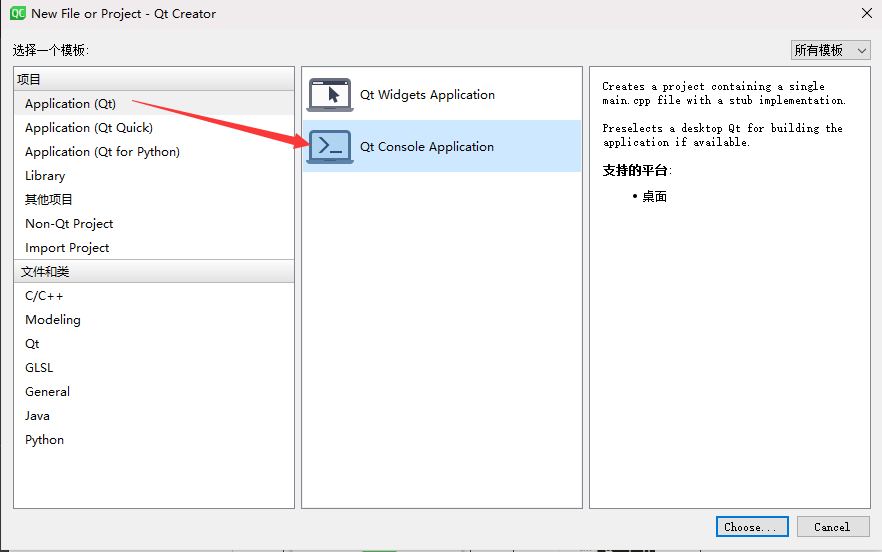Select Application (Qt for Python) category
The width and height of the screenshot is (882, 552).
click(154, 152)
